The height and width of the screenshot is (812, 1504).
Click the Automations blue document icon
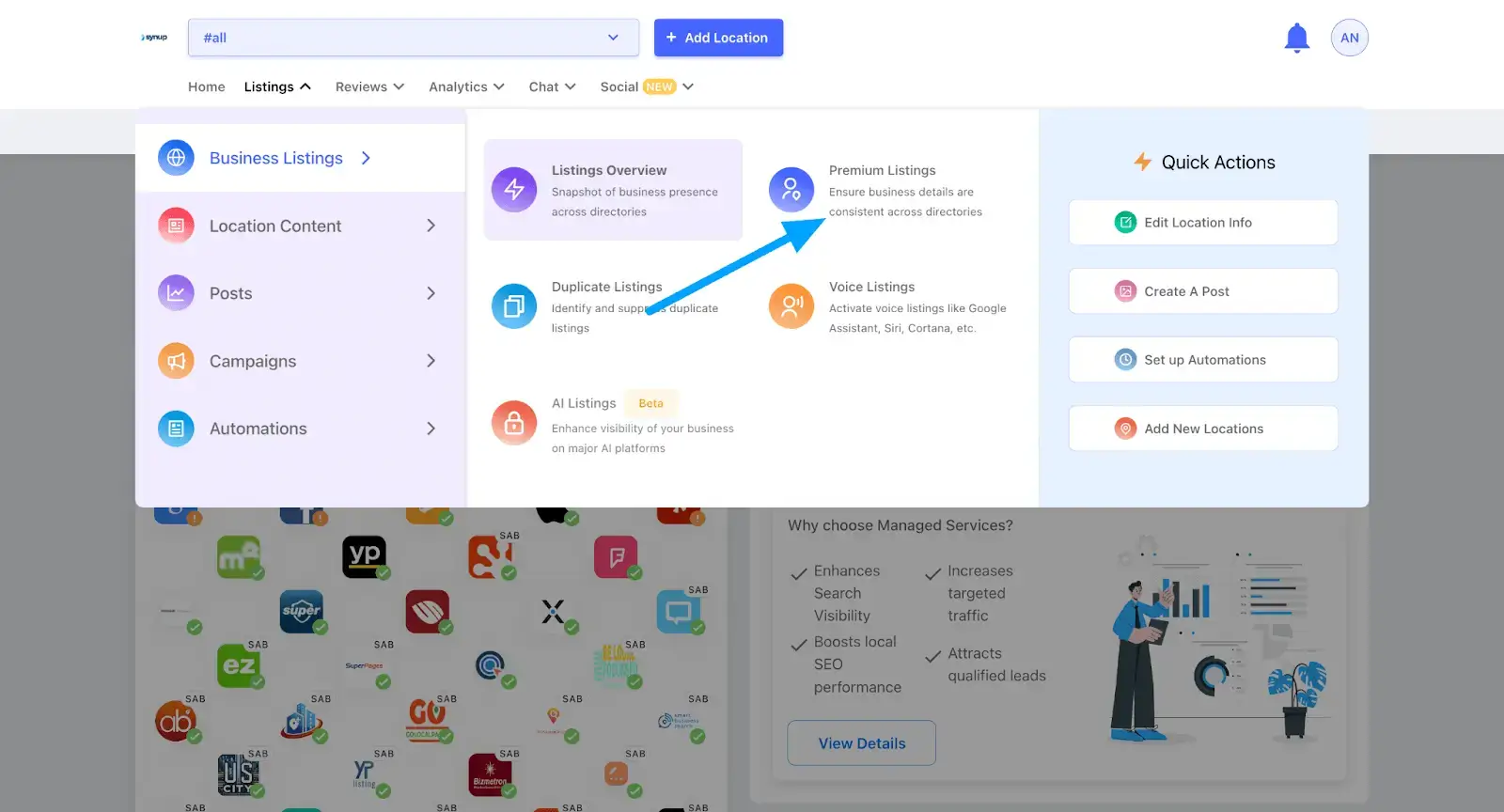pyautogui.click(x=176, y=429)
